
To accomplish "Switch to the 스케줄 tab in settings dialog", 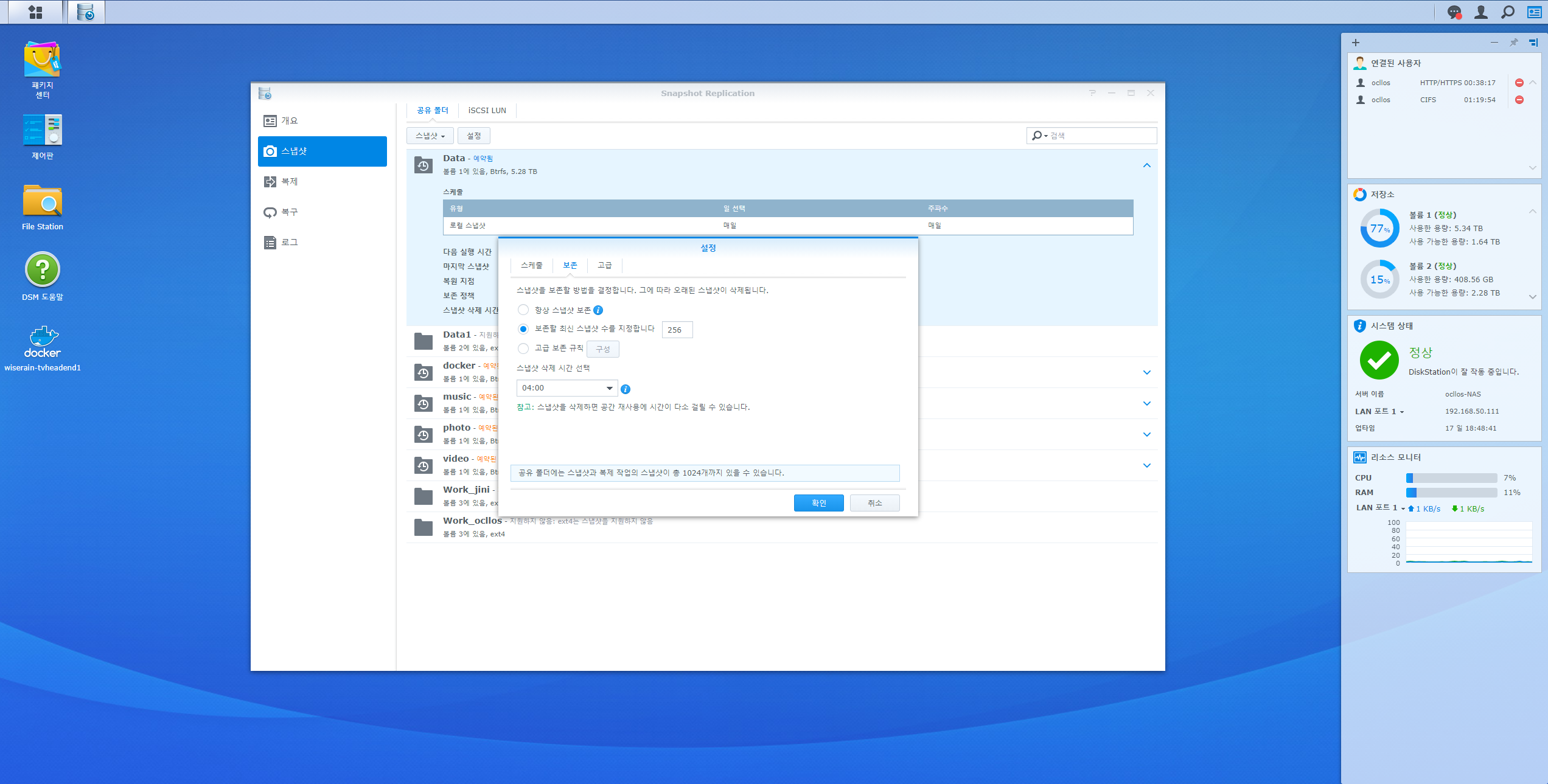I will pyautogui.click(x=531, y=265).
